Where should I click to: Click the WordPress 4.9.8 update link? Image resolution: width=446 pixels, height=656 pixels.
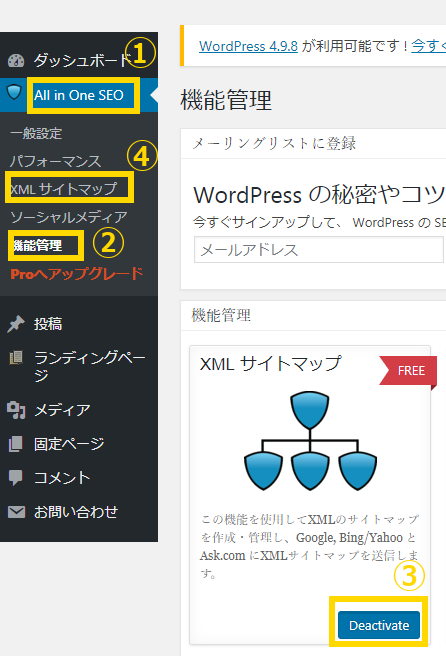249,46
